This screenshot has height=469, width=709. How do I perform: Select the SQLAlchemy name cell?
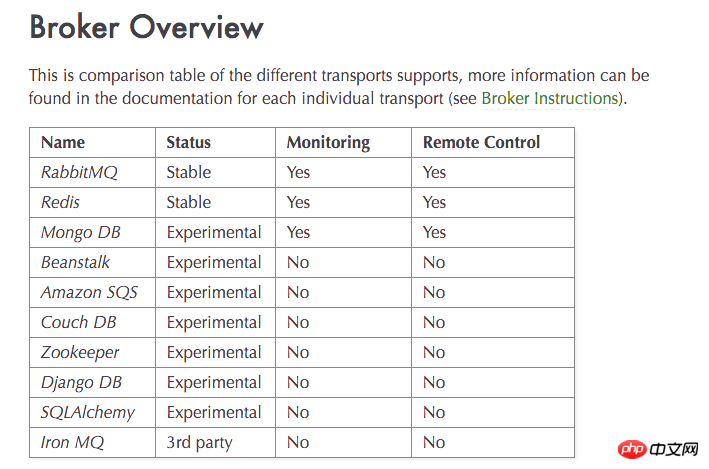coord(87,412)
